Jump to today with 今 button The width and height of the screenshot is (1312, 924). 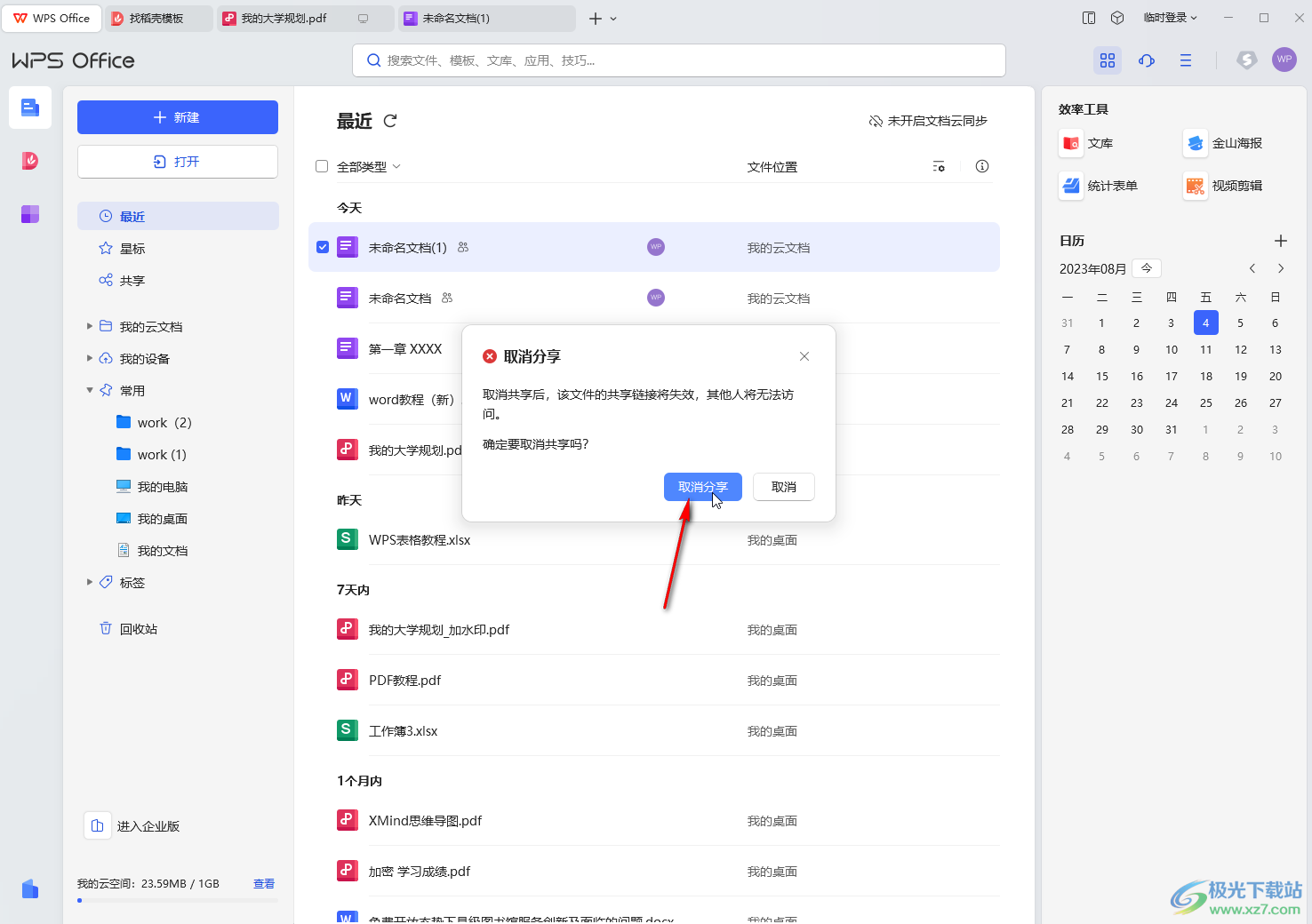(1147, 268)
